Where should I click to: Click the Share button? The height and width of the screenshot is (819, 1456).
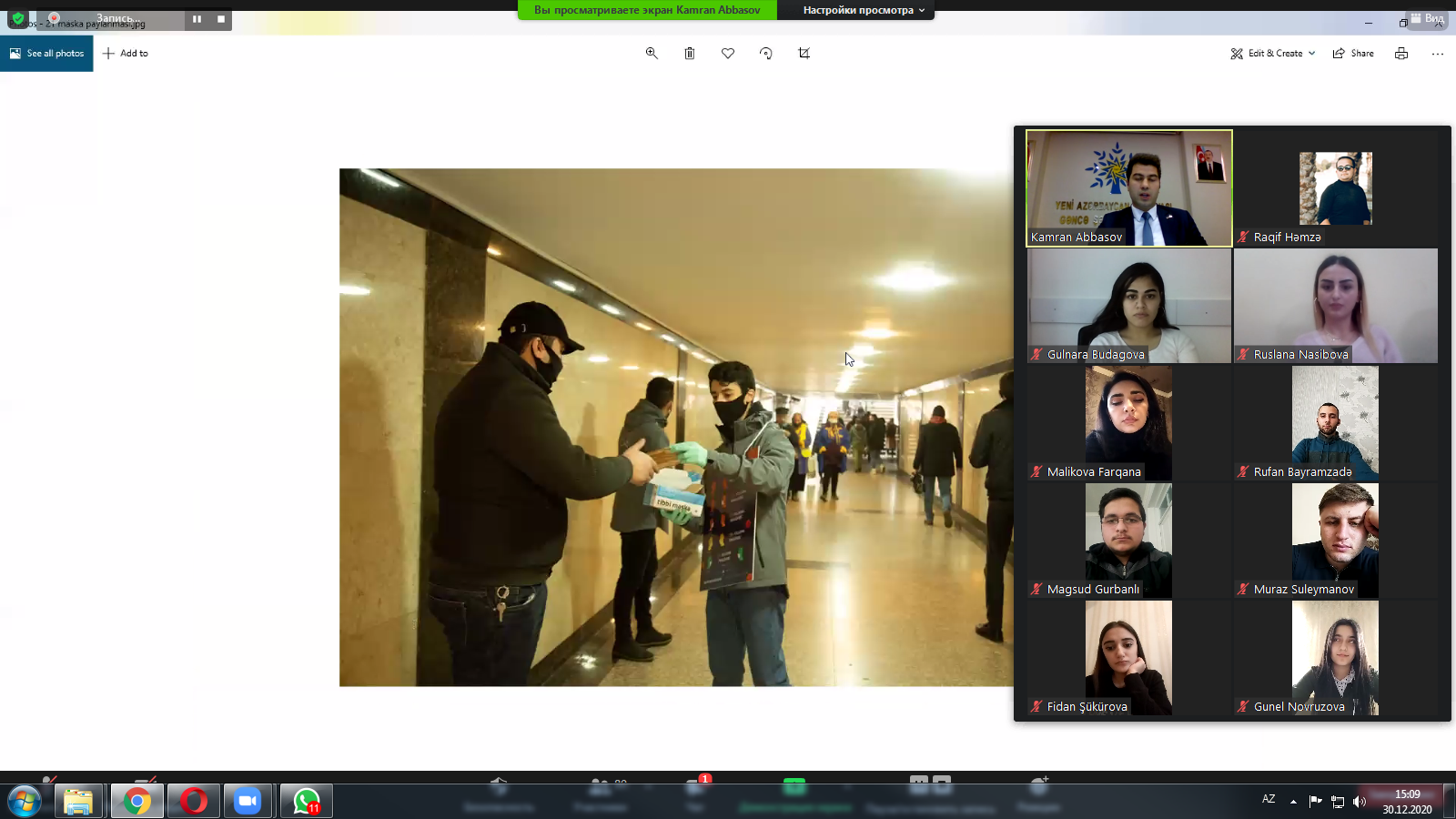pos(1353,54)
